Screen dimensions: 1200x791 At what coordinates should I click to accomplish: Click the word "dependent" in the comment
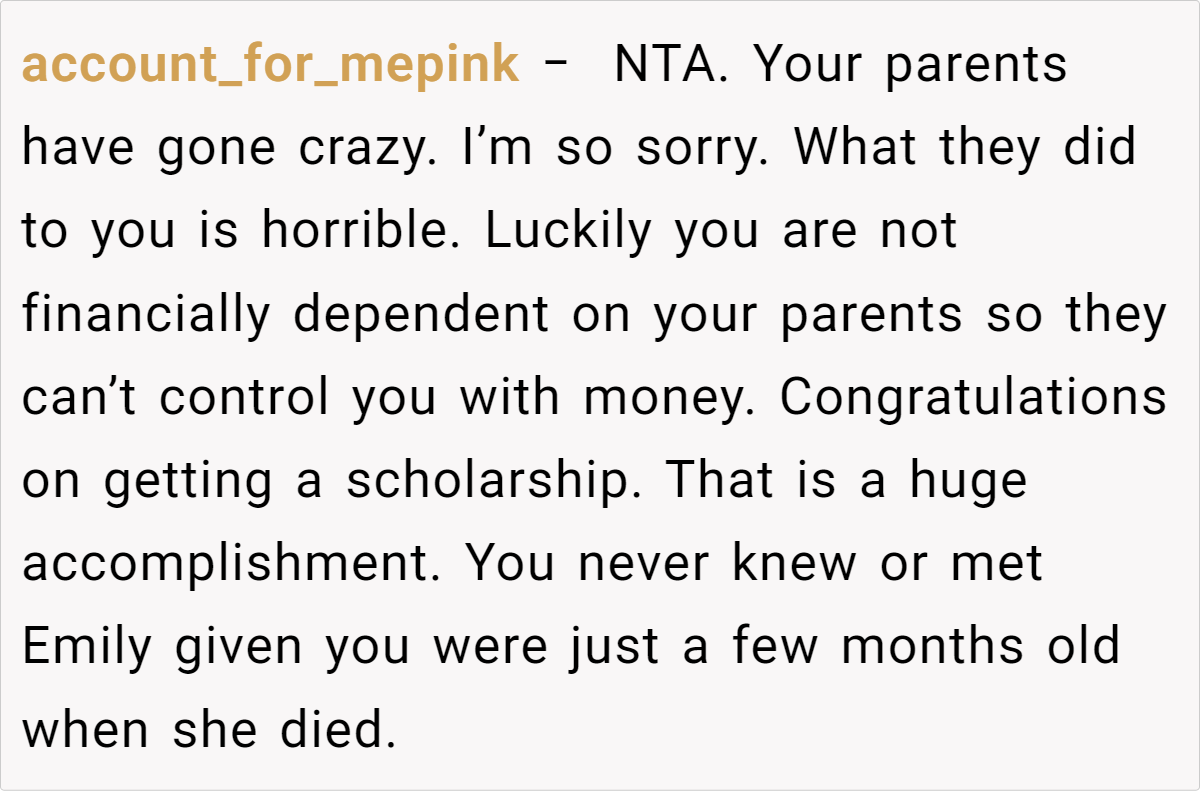click(421, 315)
